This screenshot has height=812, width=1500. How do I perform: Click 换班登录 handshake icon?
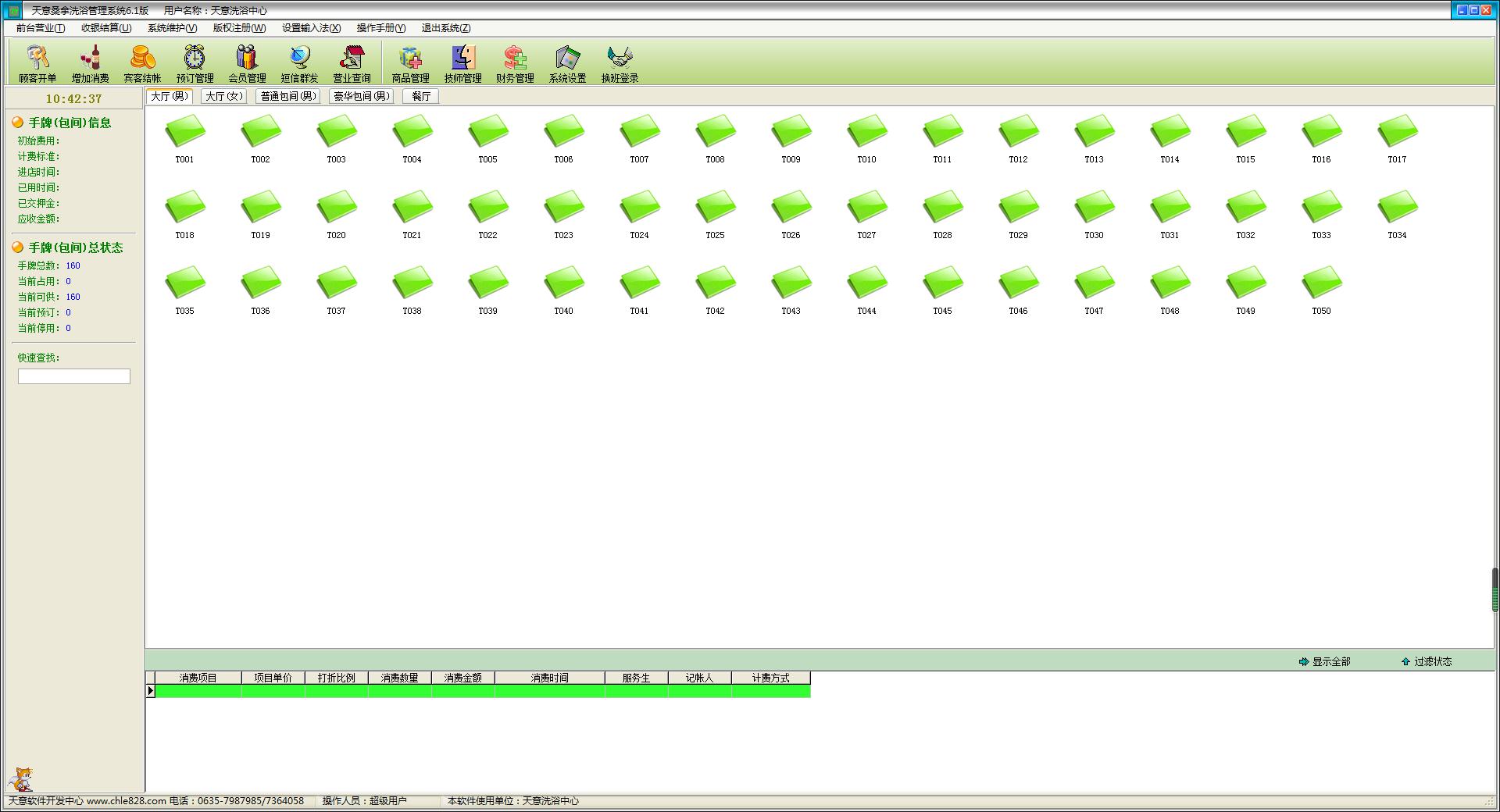pos(620,63)
